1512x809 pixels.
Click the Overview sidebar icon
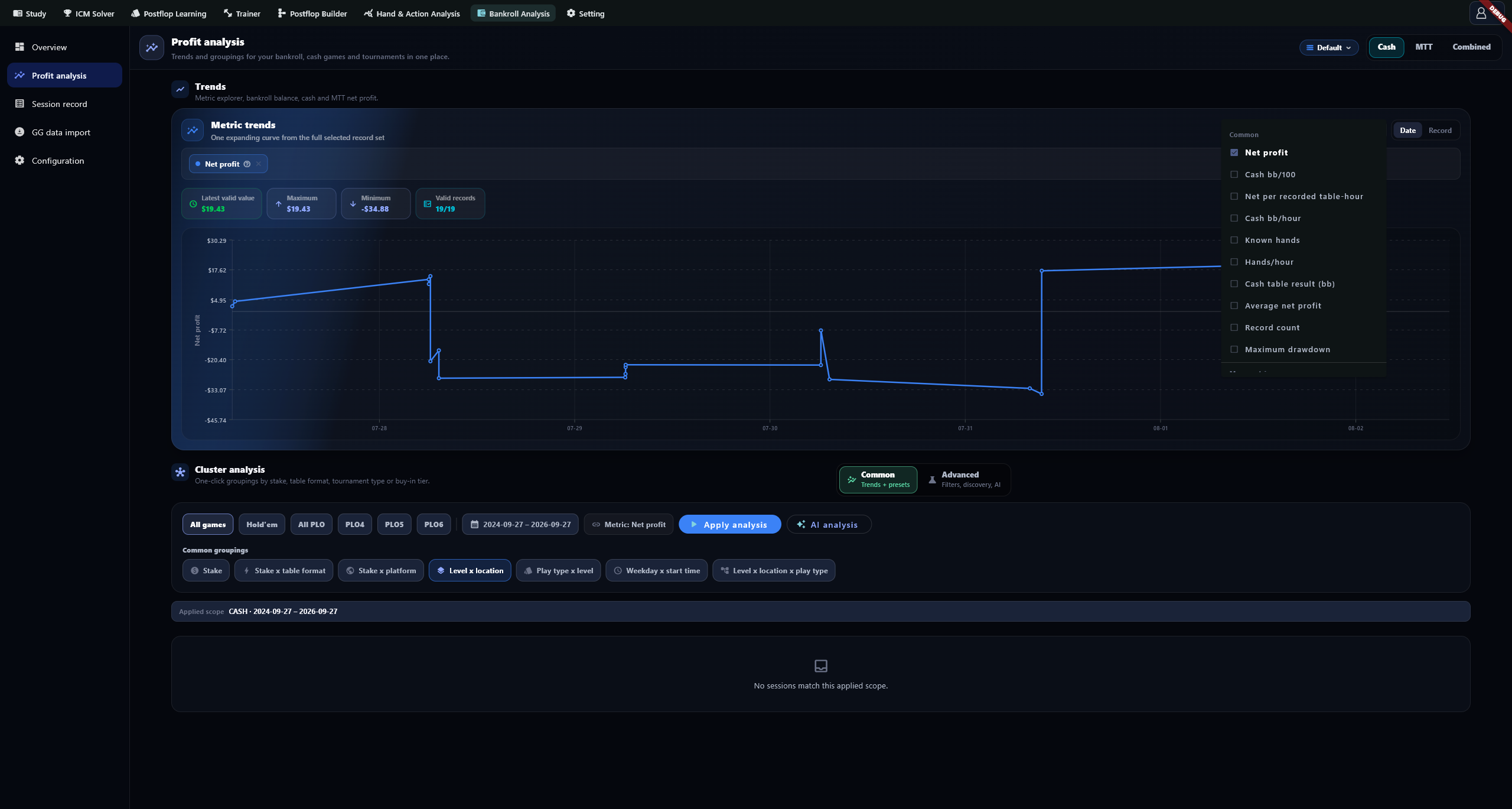(x=19, y=47)
